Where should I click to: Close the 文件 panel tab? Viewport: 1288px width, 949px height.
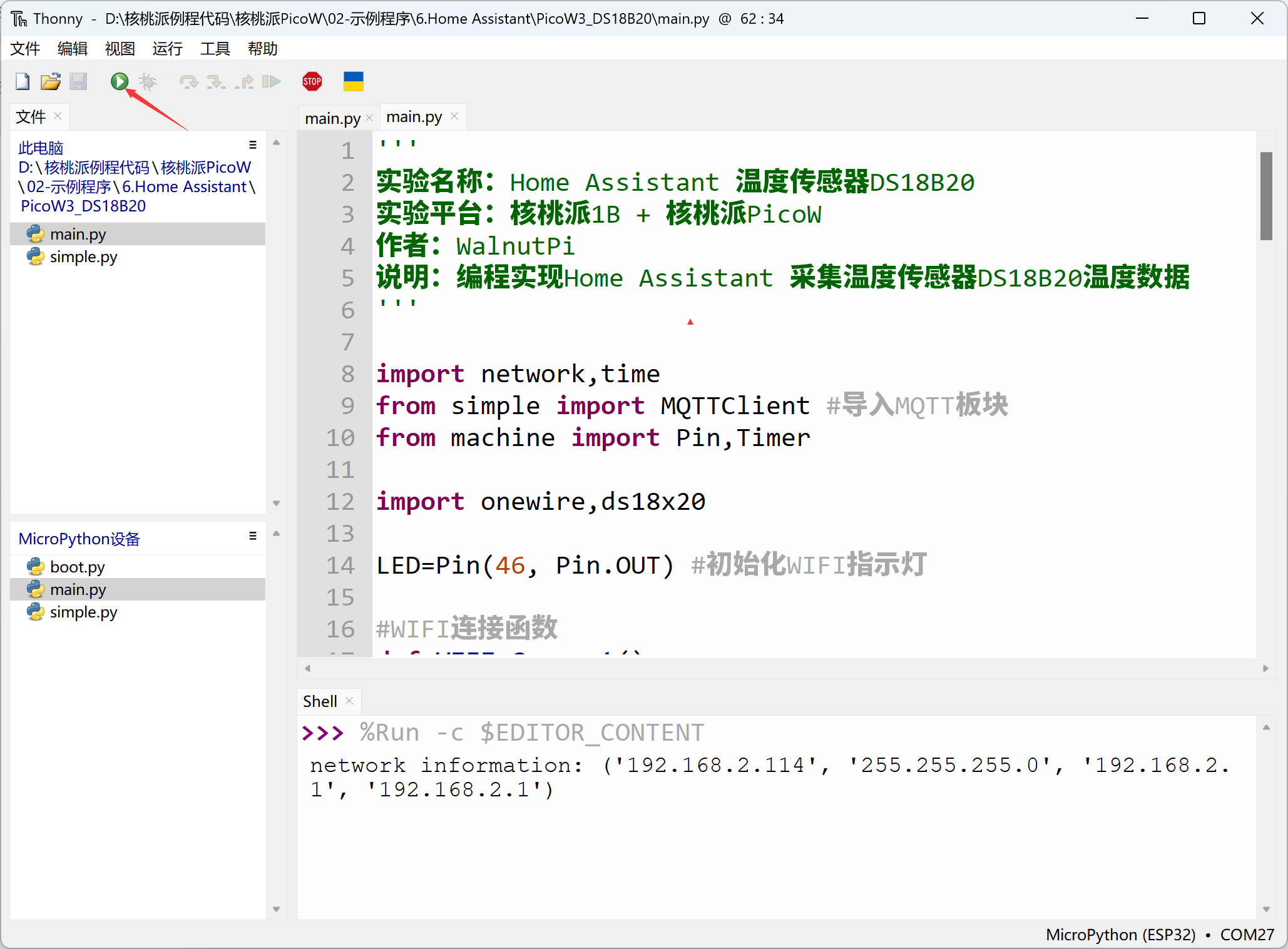coord(58,116)
